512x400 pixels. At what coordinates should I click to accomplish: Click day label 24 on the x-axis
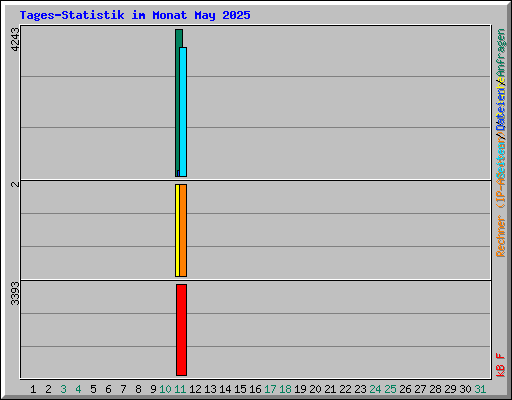click(x=375, y=389)
